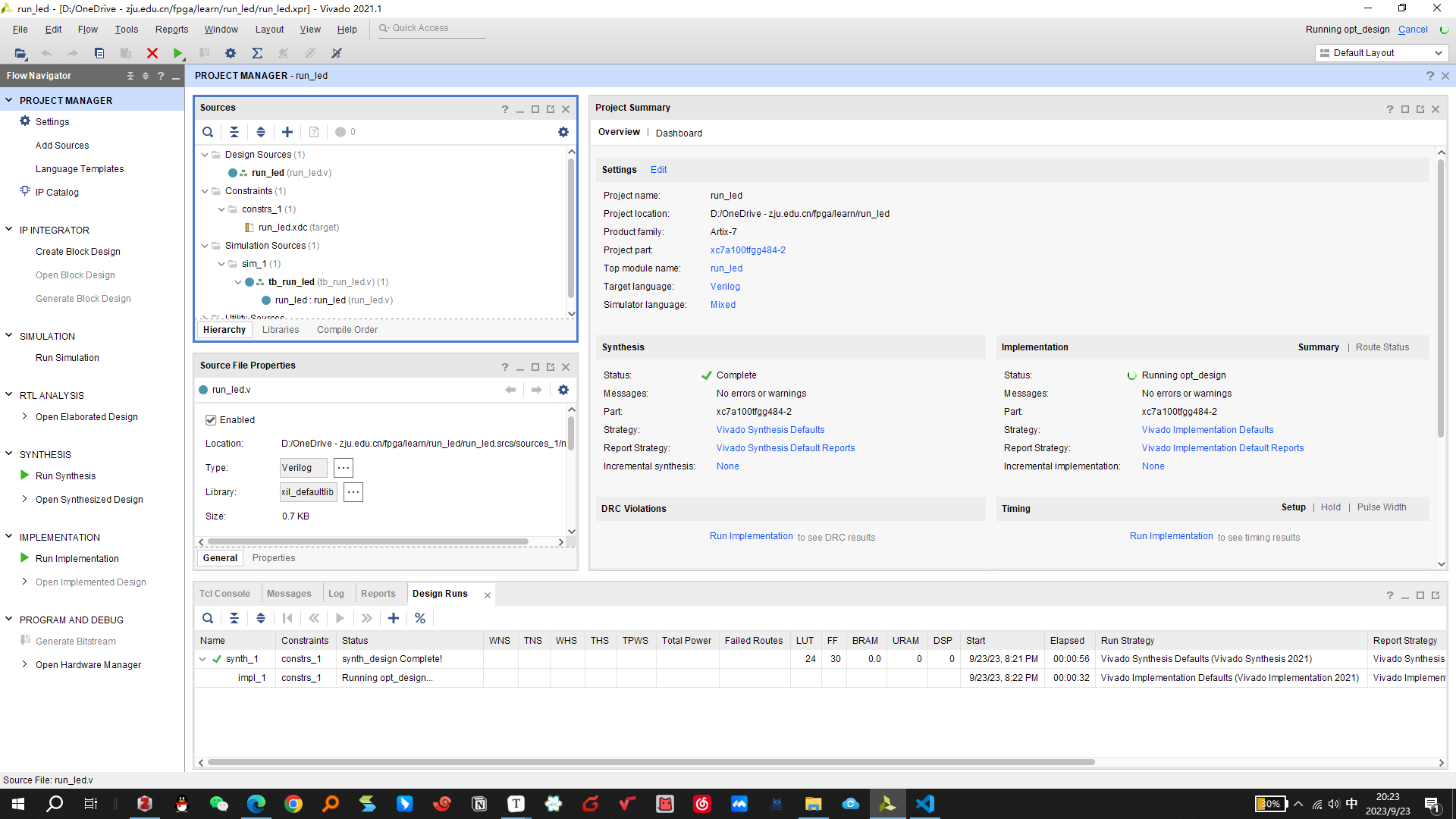The height and width of the screenshot is (819, 1456).
Task: Show utilization percentages with the % icon
Action: coord(420,618)
